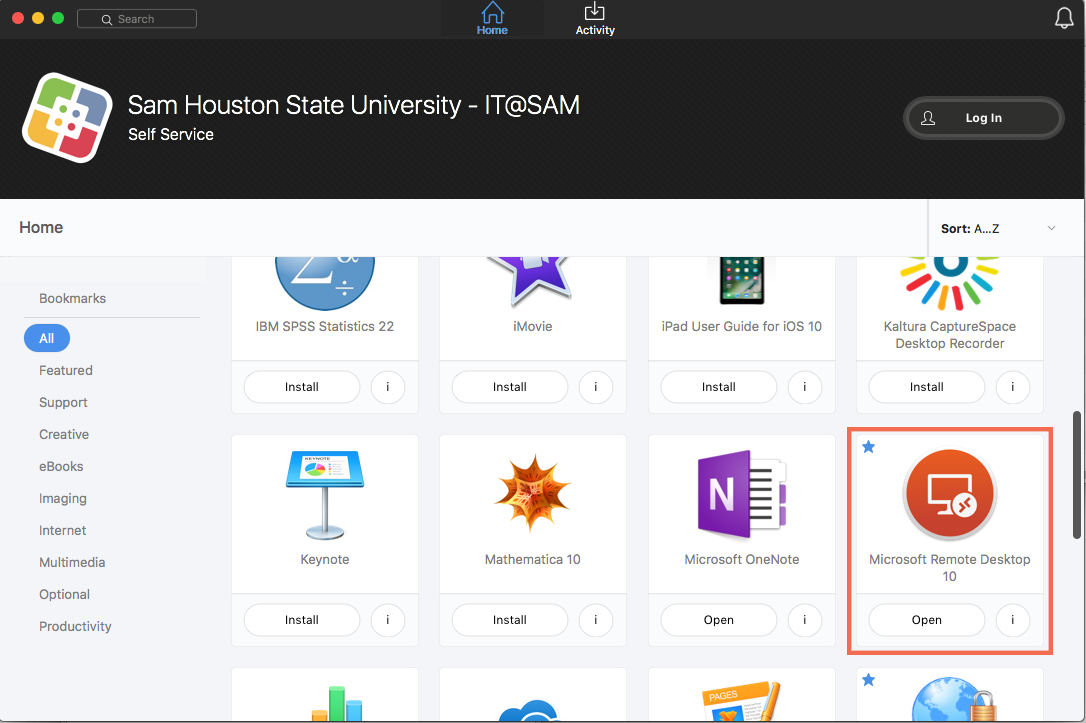Click the Kaltura CaptureSpace icon
The height and width of the screenshot is (723, 1086).
950,283
